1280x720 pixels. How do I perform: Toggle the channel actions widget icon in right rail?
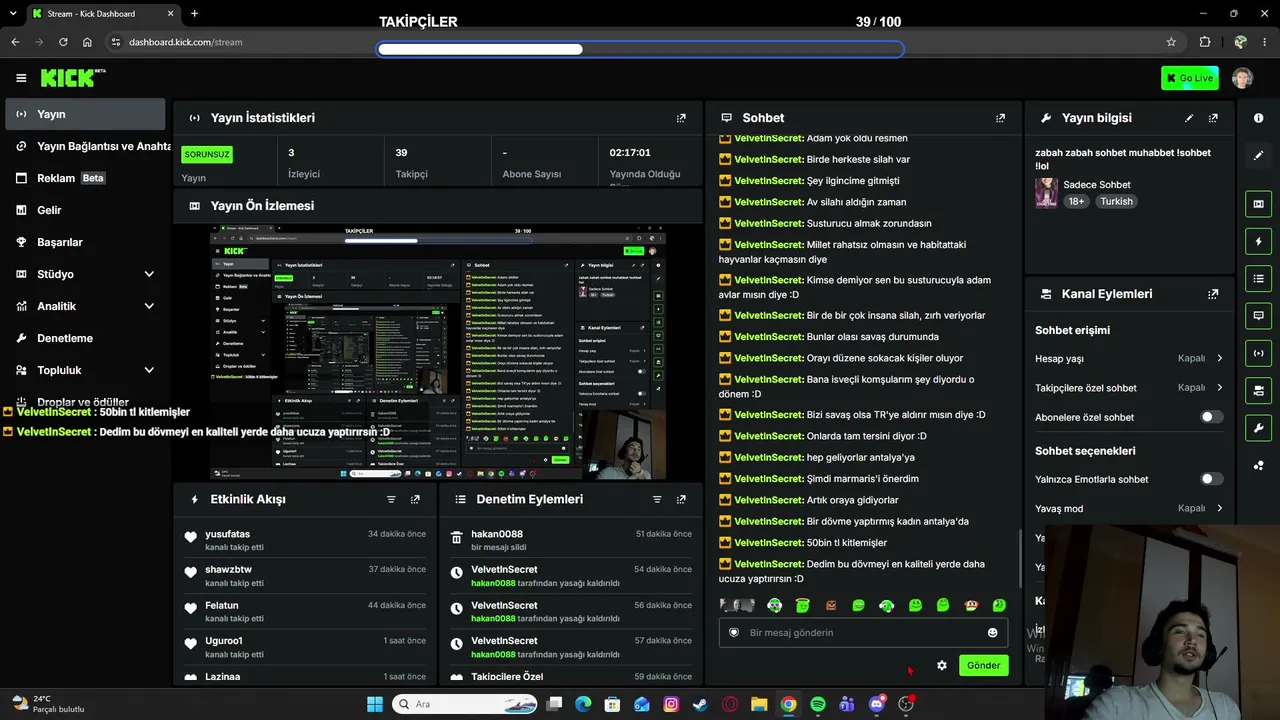(1258, 389)
